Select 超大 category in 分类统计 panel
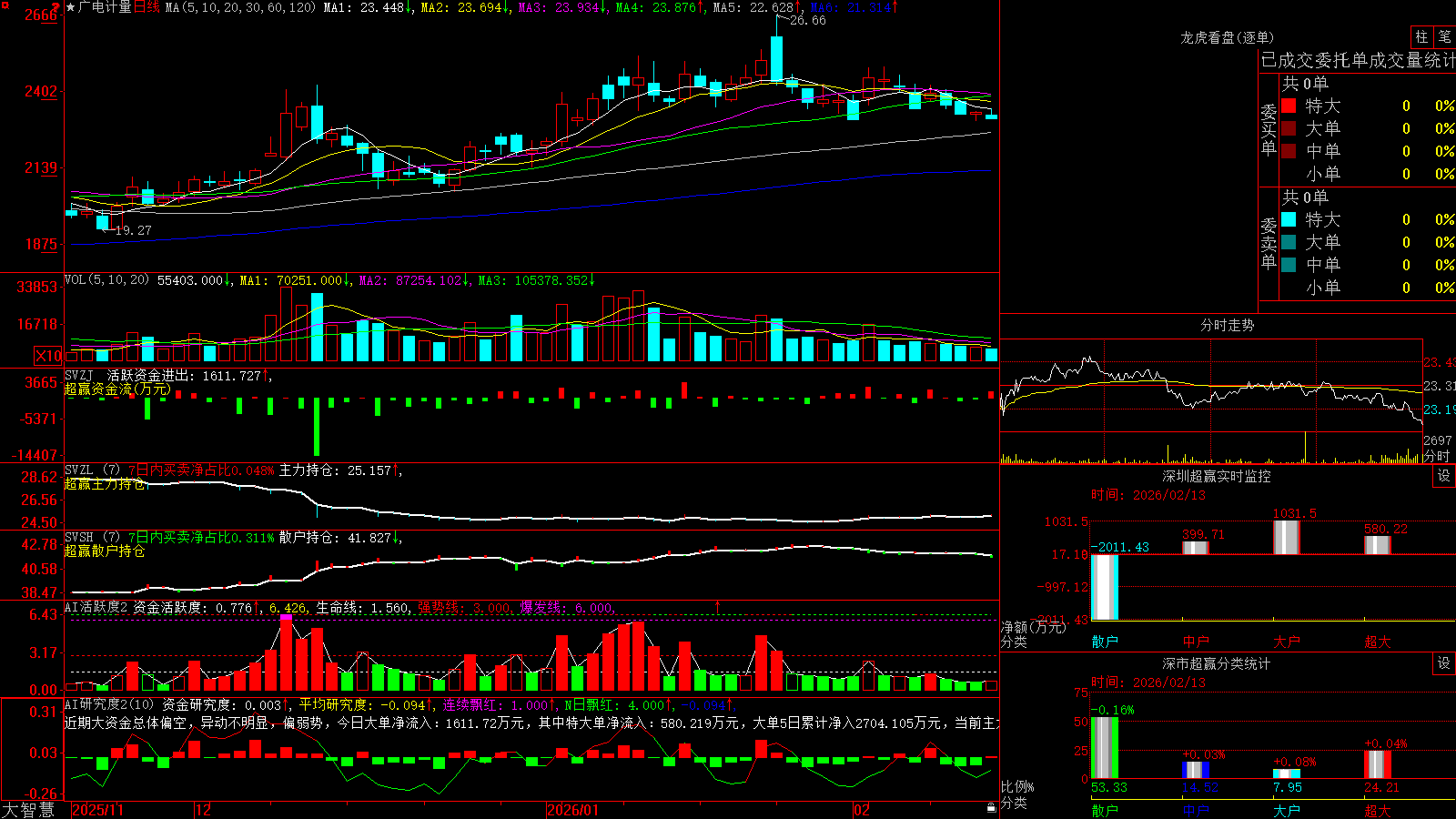The image size is (1456, 819). [x=1378, y=810]
